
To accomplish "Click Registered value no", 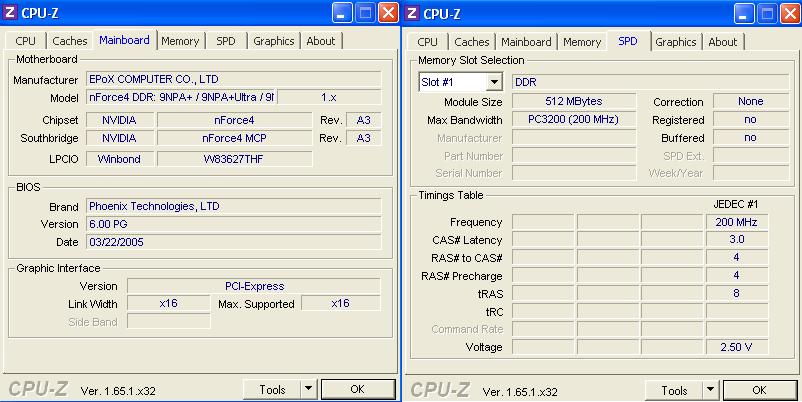I will pos(751,119).
